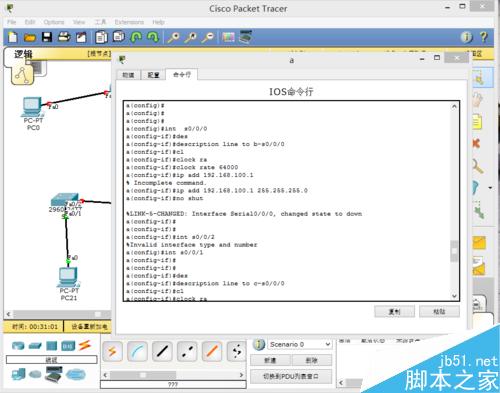This screenshot has height=393, width=500.
Task: Click the Paste toolbar icon
Action: pyautogui.click(x=118, y=36)
